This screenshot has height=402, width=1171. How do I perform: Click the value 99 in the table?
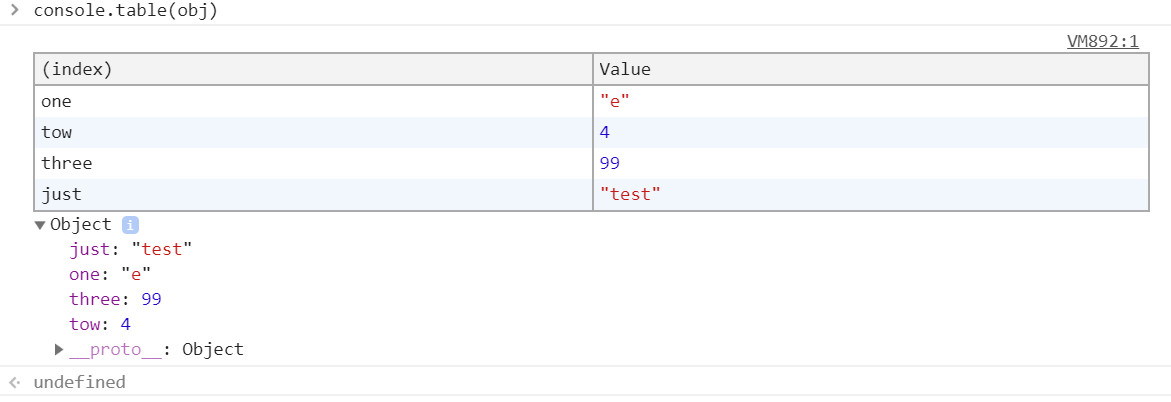610,163
